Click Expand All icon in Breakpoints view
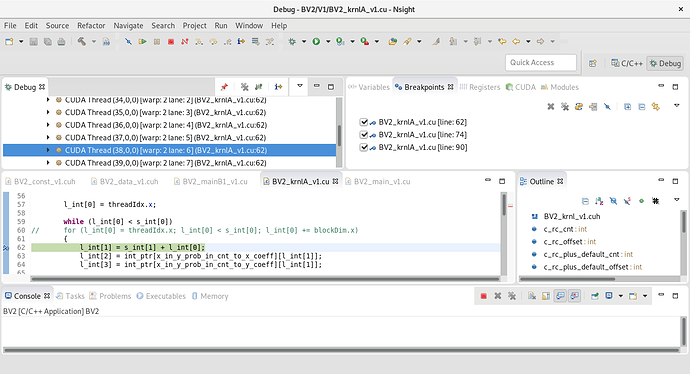The width and height of the screenshot is (690, 374). (x=628, y=106)
